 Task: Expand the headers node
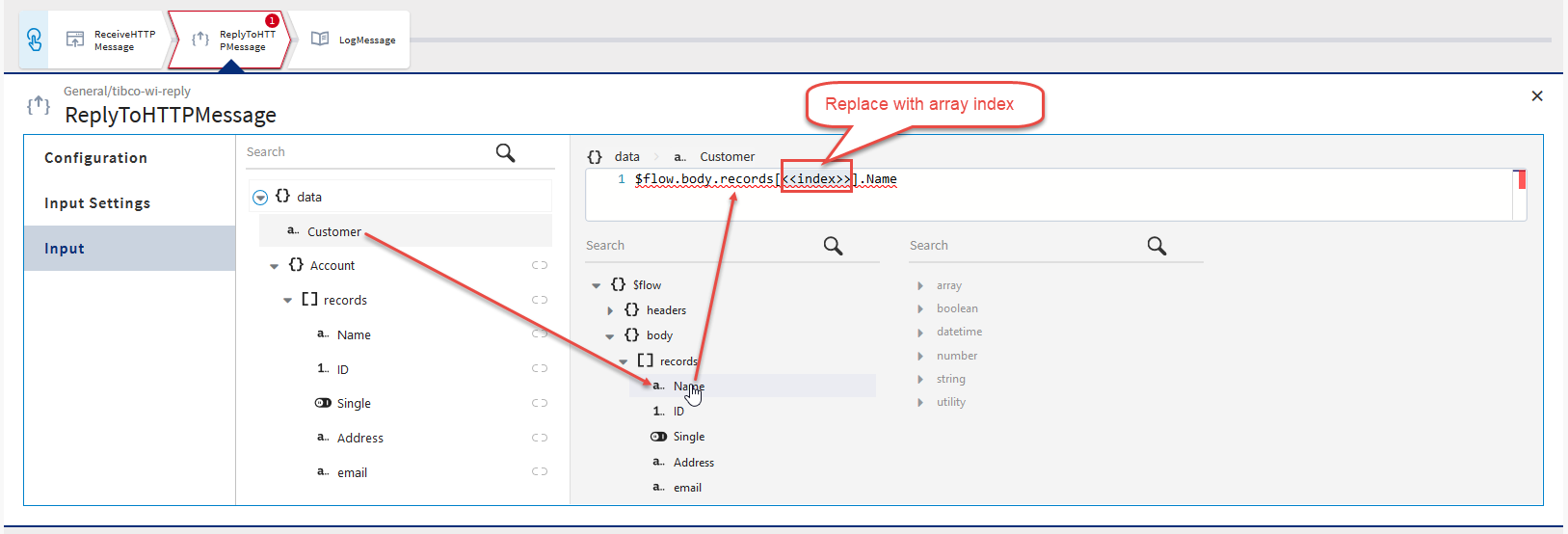[610, 310]
